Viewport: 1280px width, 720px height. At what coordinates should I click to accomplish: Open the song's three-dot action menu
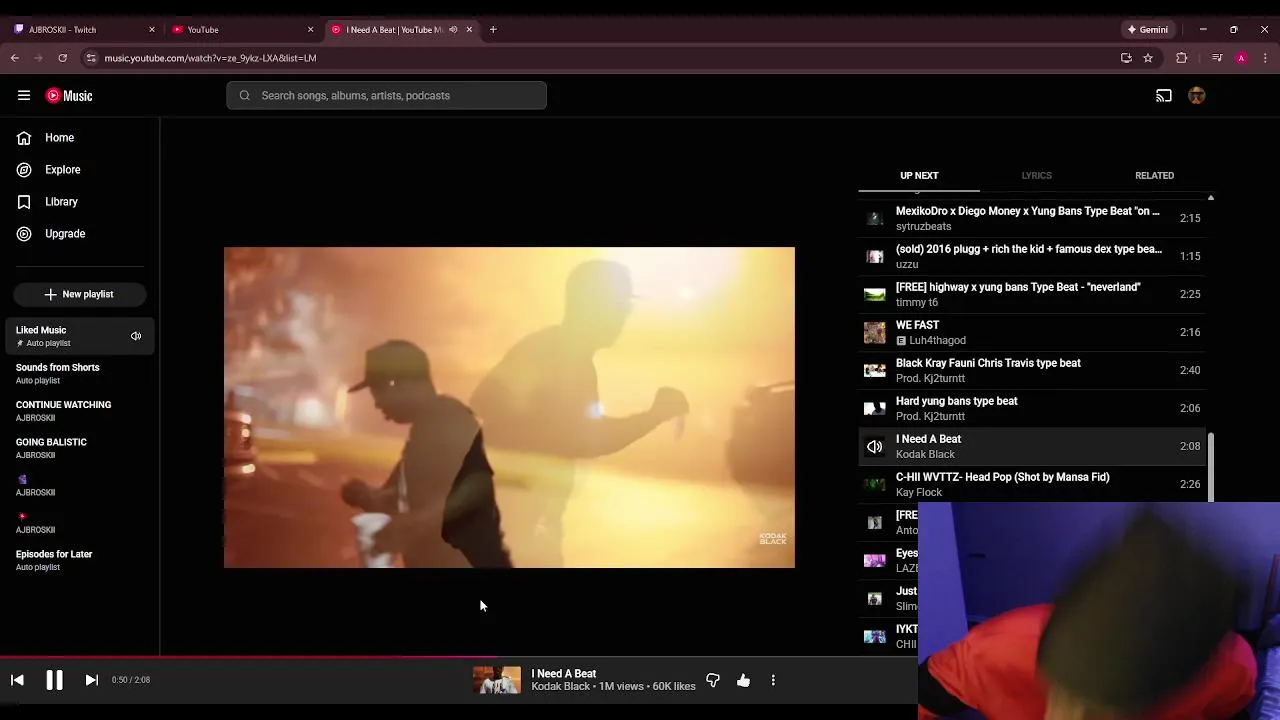(773, 680)
